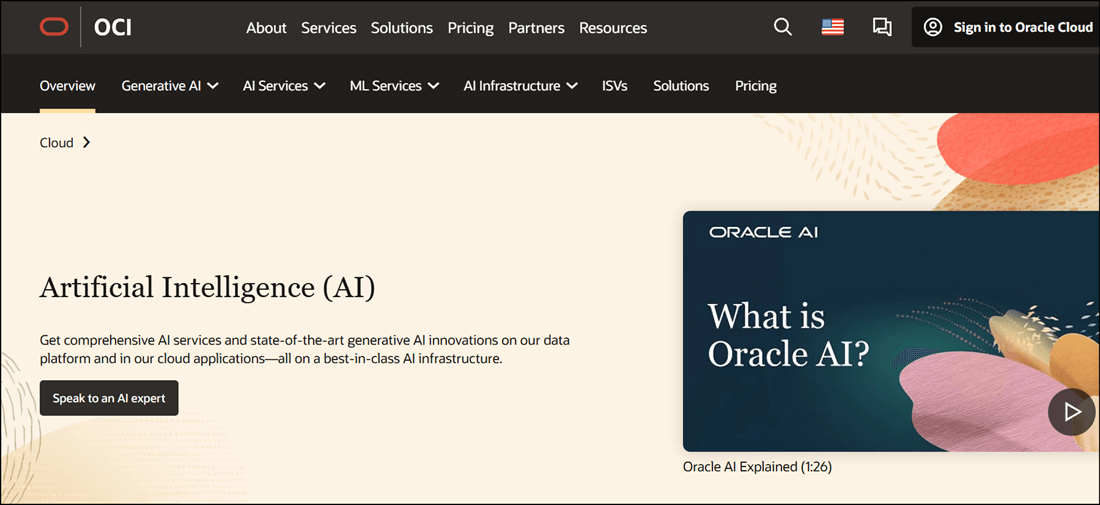Image resolution: width=1100 pixels, height=505 pixels.
Task: Expand the Generative AI dropdown
Action: coord(170,86)
